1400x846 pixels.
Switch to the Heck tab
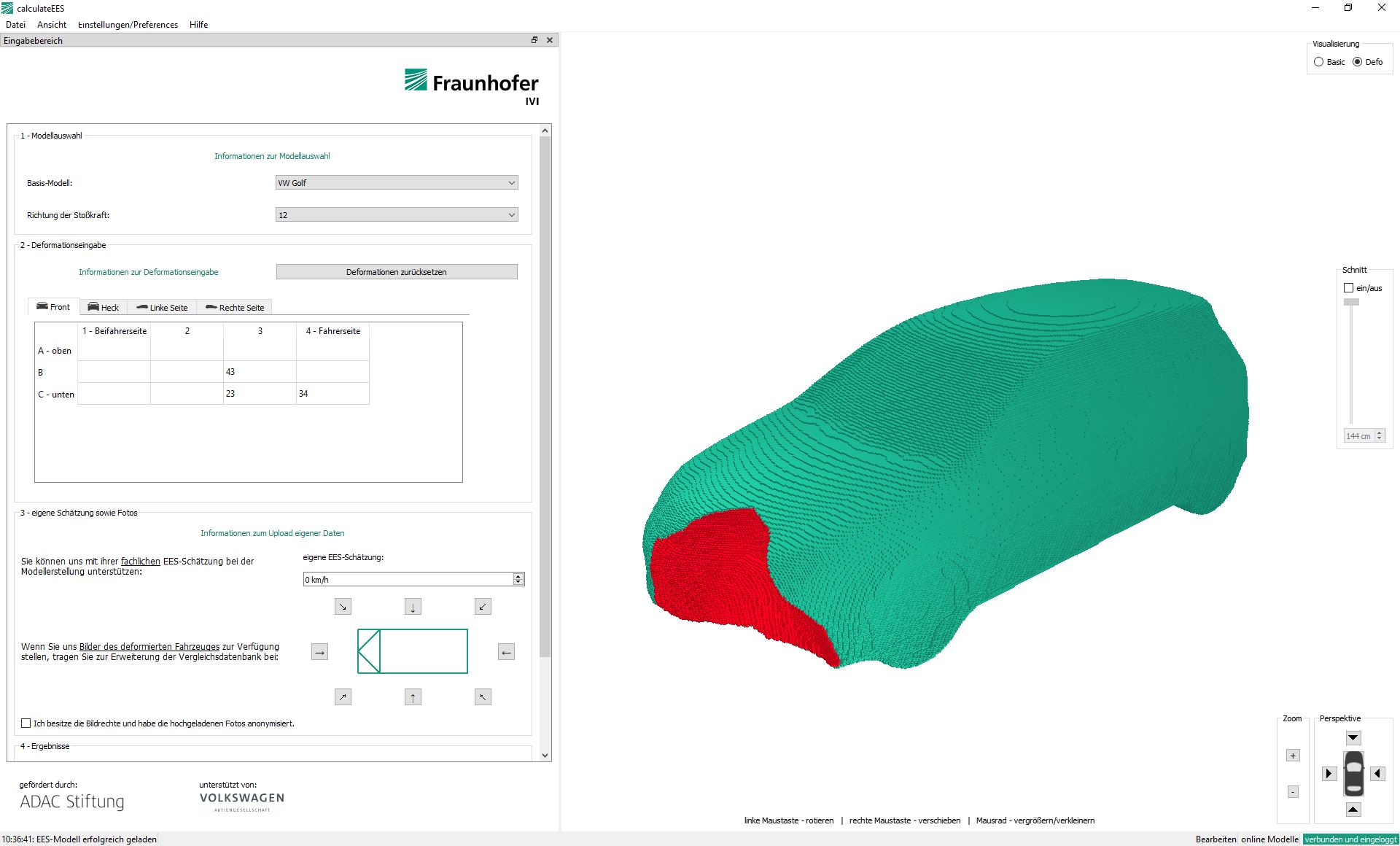coord(103,308)
